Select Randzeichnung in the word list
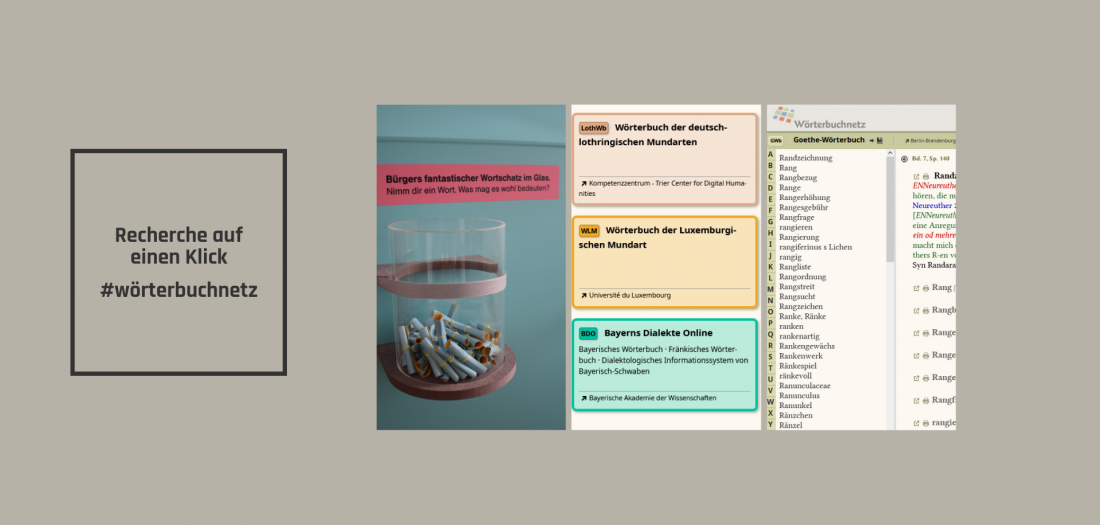The width and height of the screenshot is (1100, 525). (805, 158)
